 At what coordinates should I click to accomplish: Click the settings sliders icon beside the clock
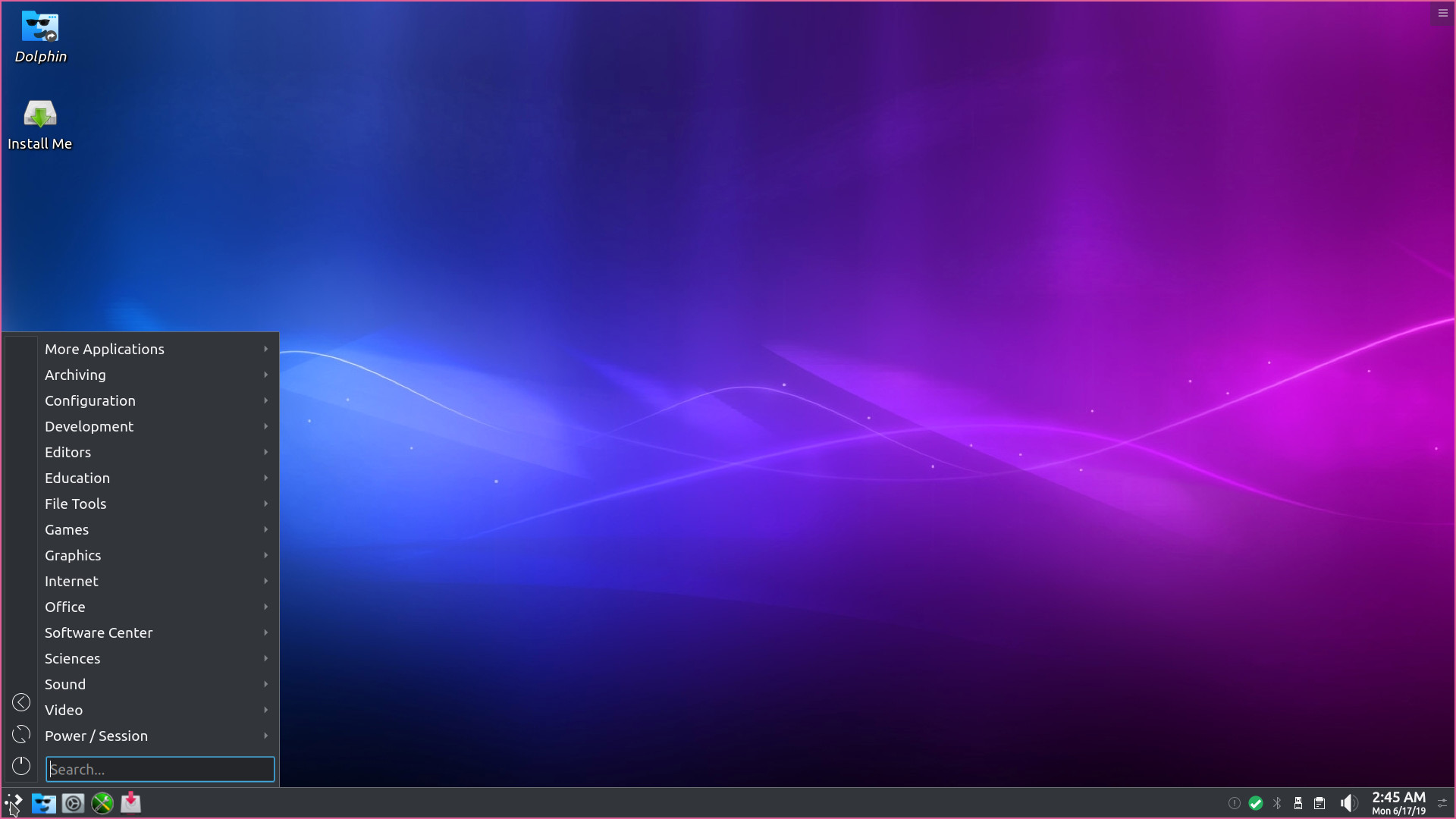pos(1442,803)
